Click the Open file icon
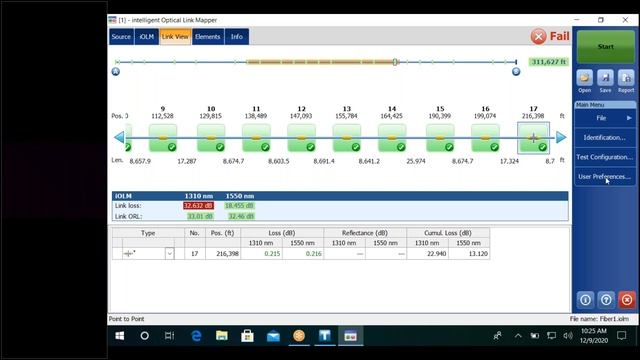The height and width of the screenshot is (360, 640). click(584, 78)
